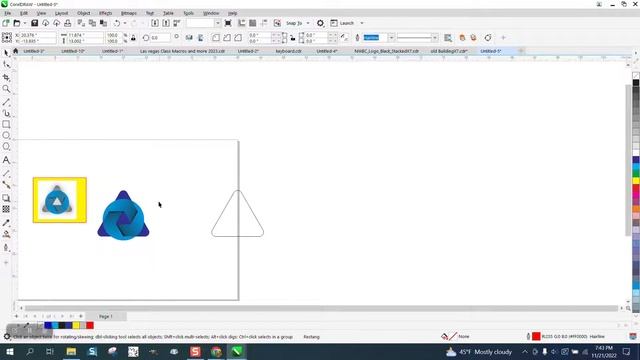The image size is (640, 360).
Task: Click the Welcome screen home button
Action: click(16, 51)
